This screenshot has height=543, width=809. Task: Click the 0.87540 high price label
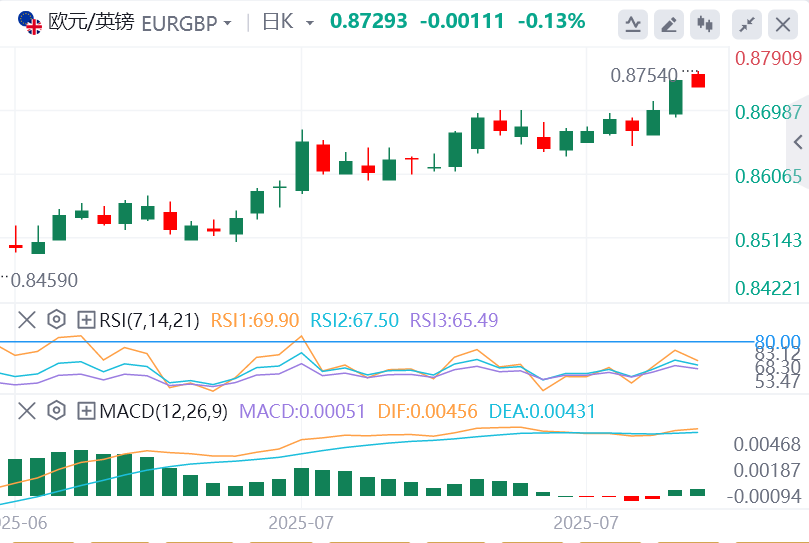point(644,75)
